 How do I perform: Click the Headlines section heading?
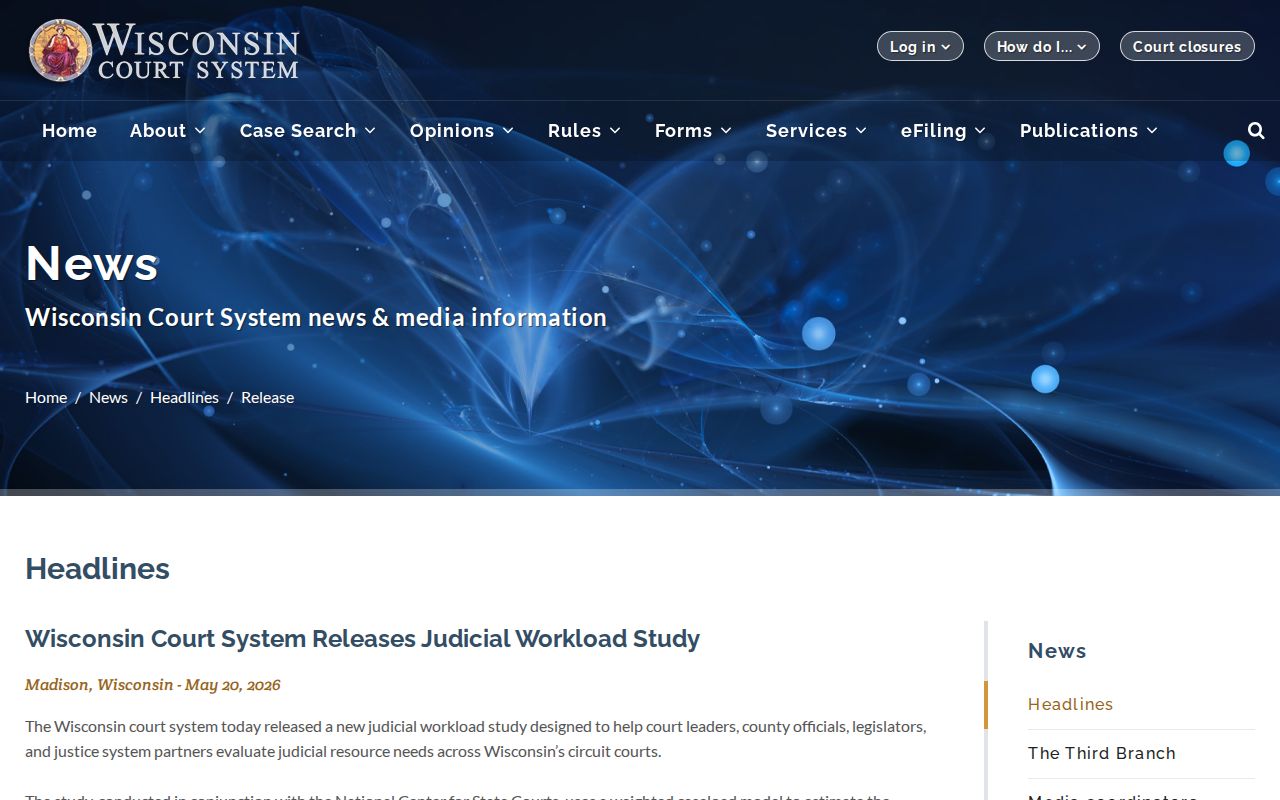point(97,568)
